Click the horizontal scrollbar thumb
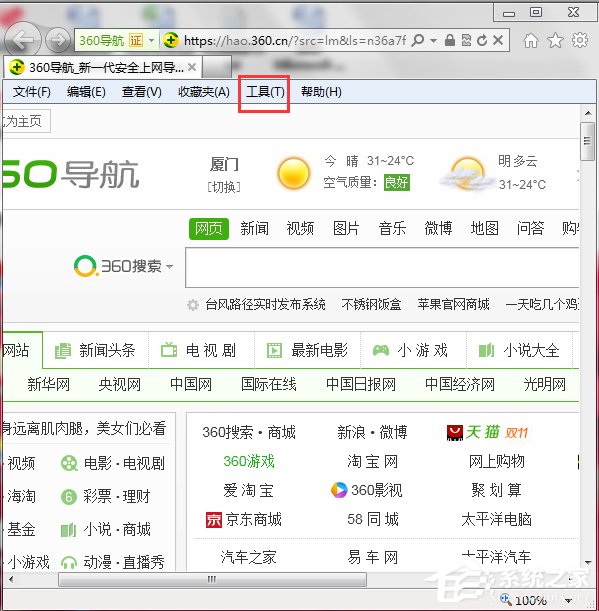The width and height of the screenshot is (599, 611). pyautogui.click(x=212, y=579)
